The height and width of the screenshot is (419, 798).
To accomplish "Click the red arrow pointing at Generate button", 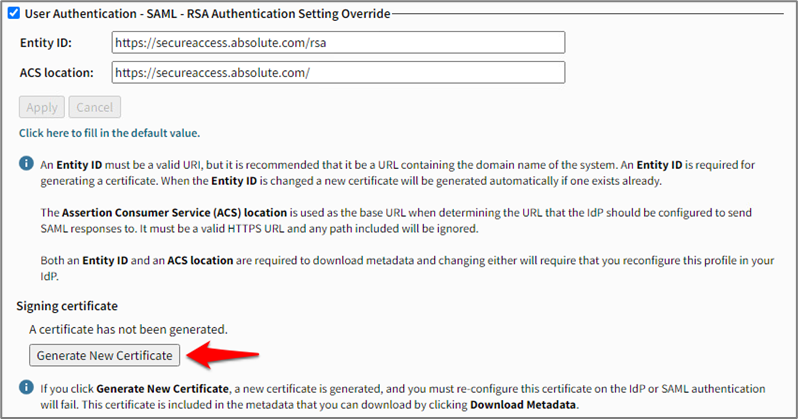I will tap(225, 353).
